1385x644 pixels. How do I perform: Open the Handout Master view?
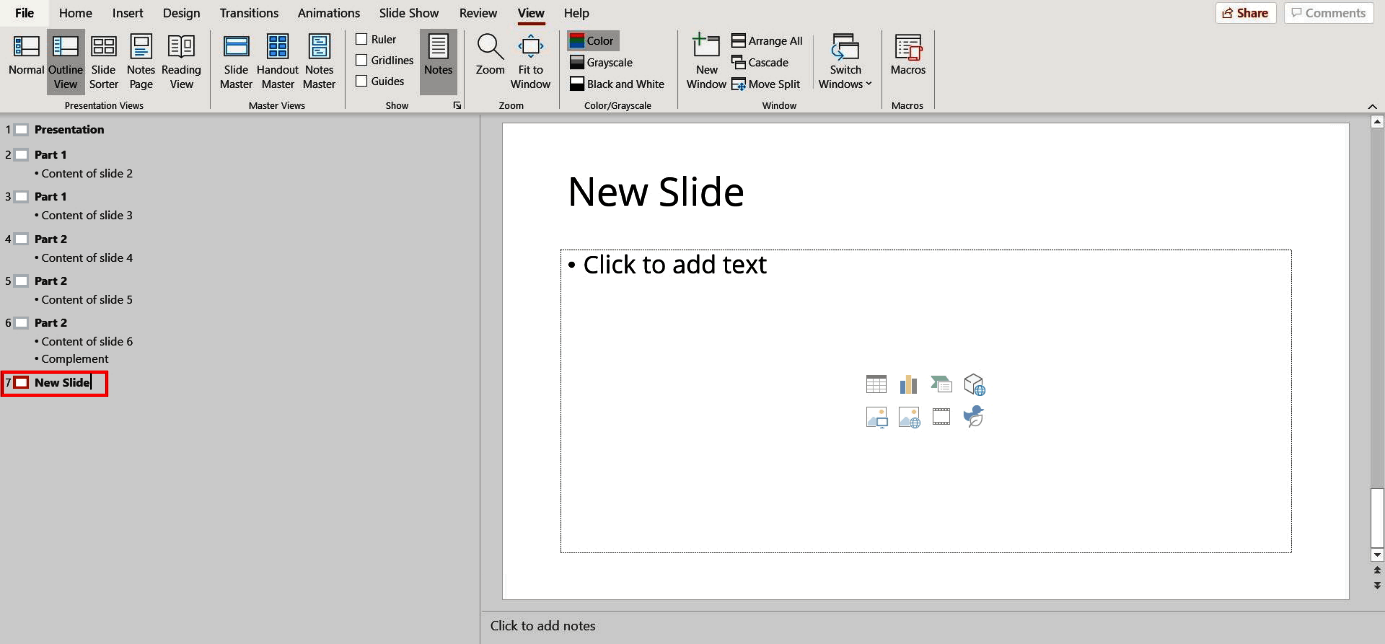tap(277, 60)
